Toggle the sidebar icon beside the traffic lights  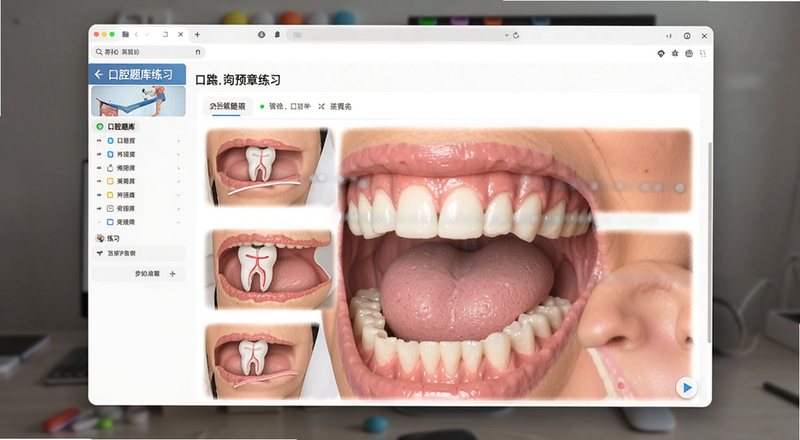(126, 34)
